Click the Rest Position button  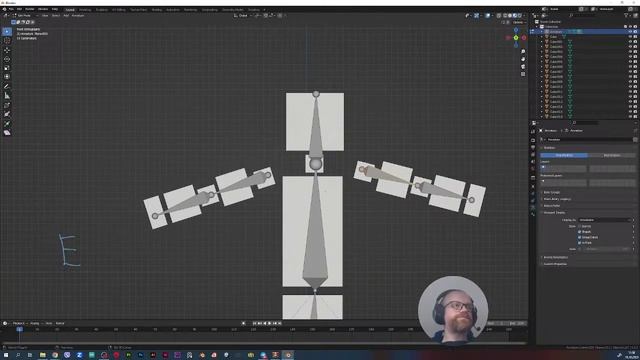point(611,156)
